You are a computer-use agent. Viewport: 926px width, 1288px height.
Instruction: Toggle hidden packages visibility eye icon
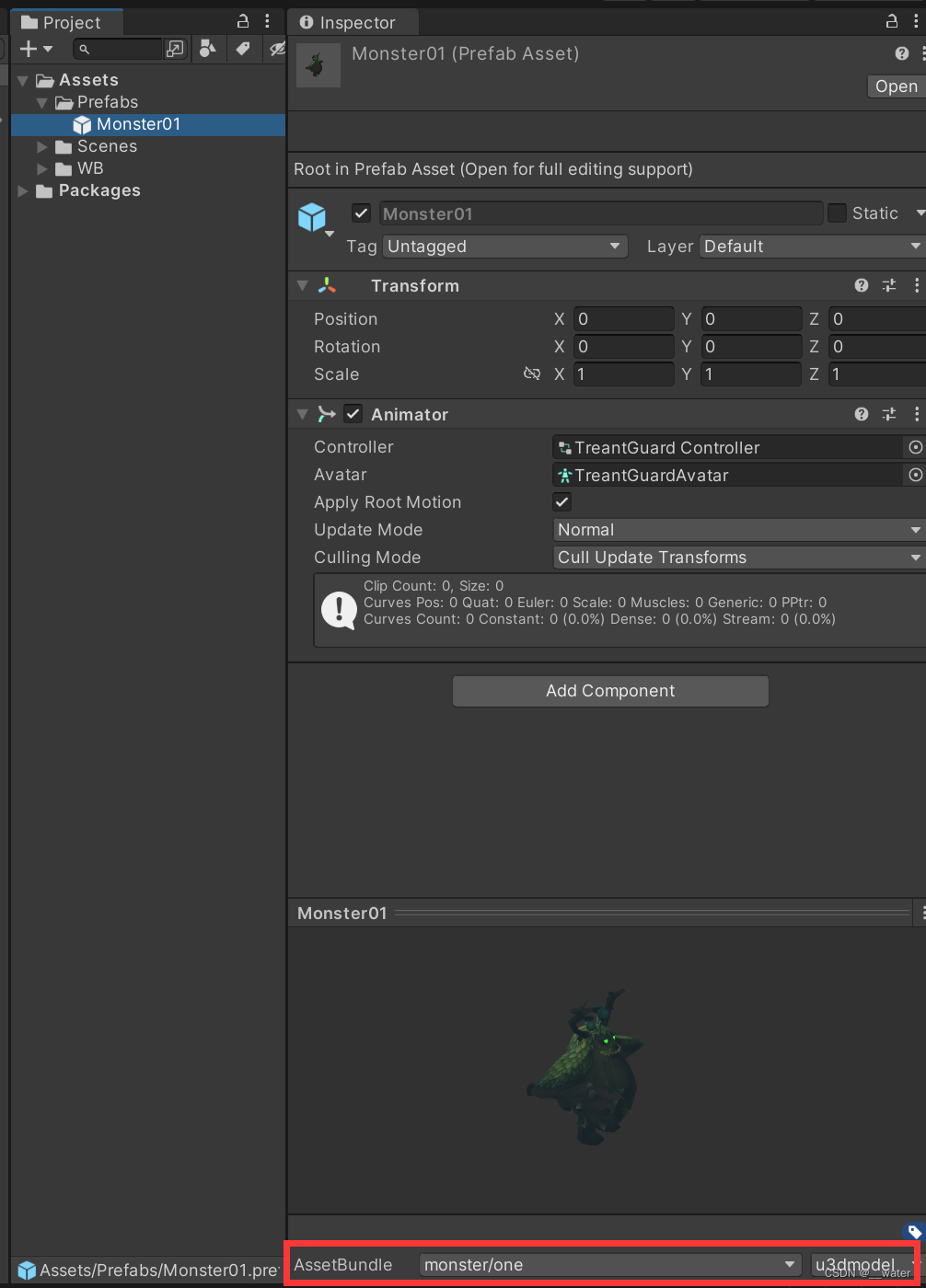(x=276, y=49)
